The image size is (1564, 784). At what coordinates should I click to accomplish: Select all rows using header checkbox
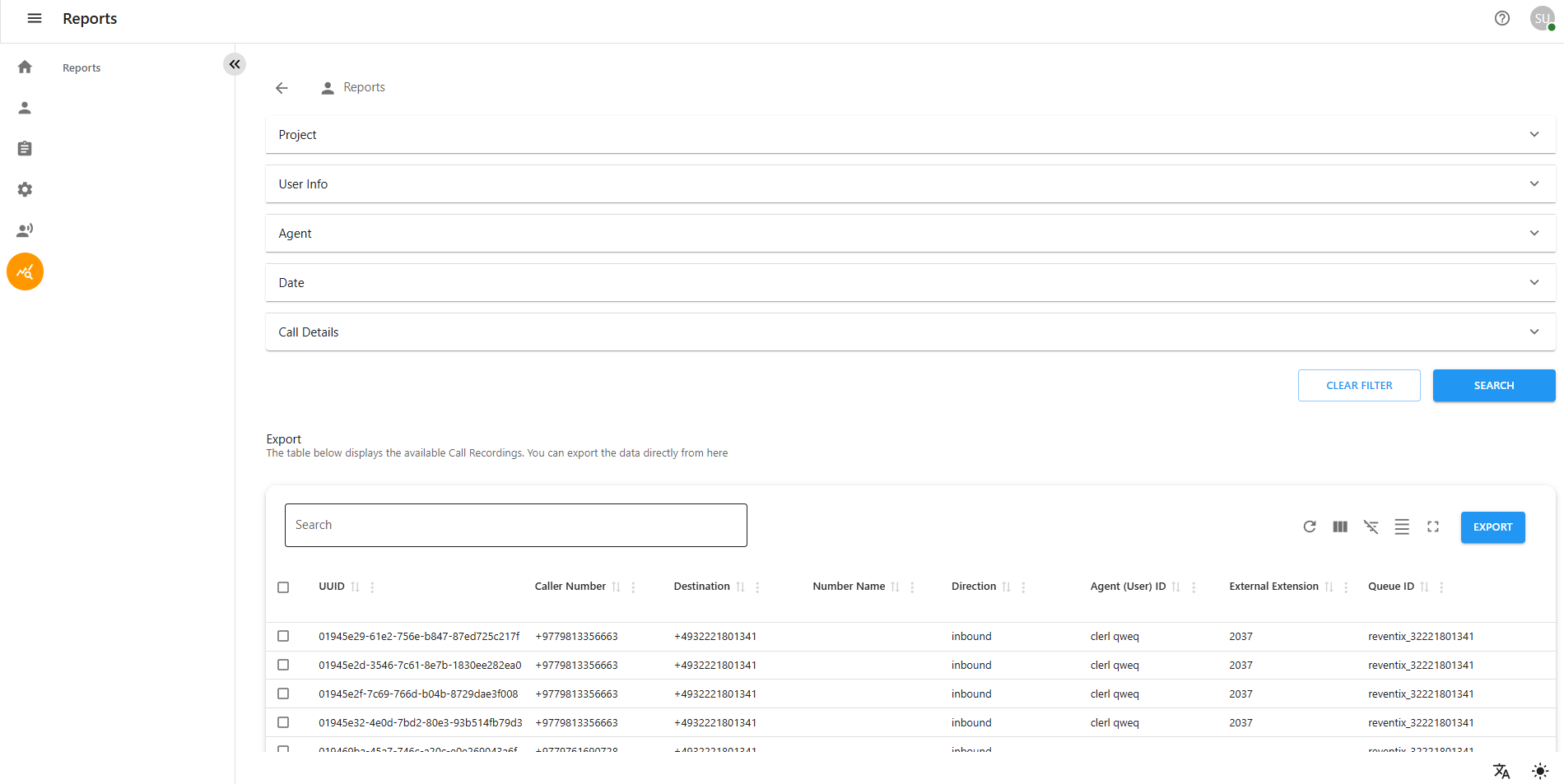point(283,587)
